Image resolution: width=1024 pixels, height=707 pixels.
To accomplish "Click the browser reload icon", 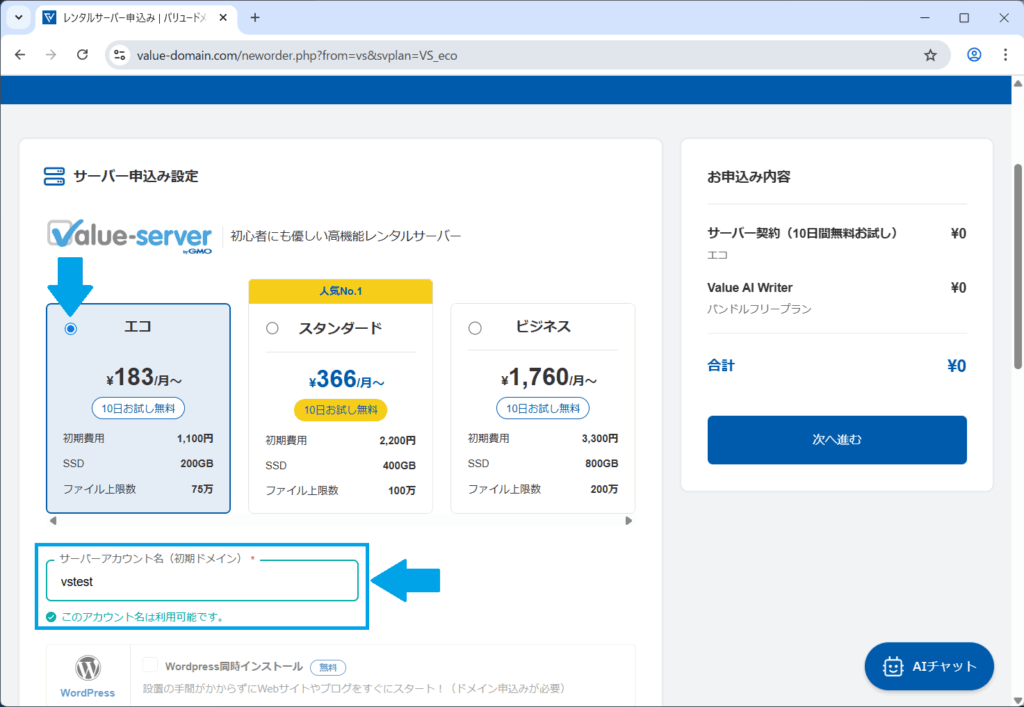I will coord(81,55).
